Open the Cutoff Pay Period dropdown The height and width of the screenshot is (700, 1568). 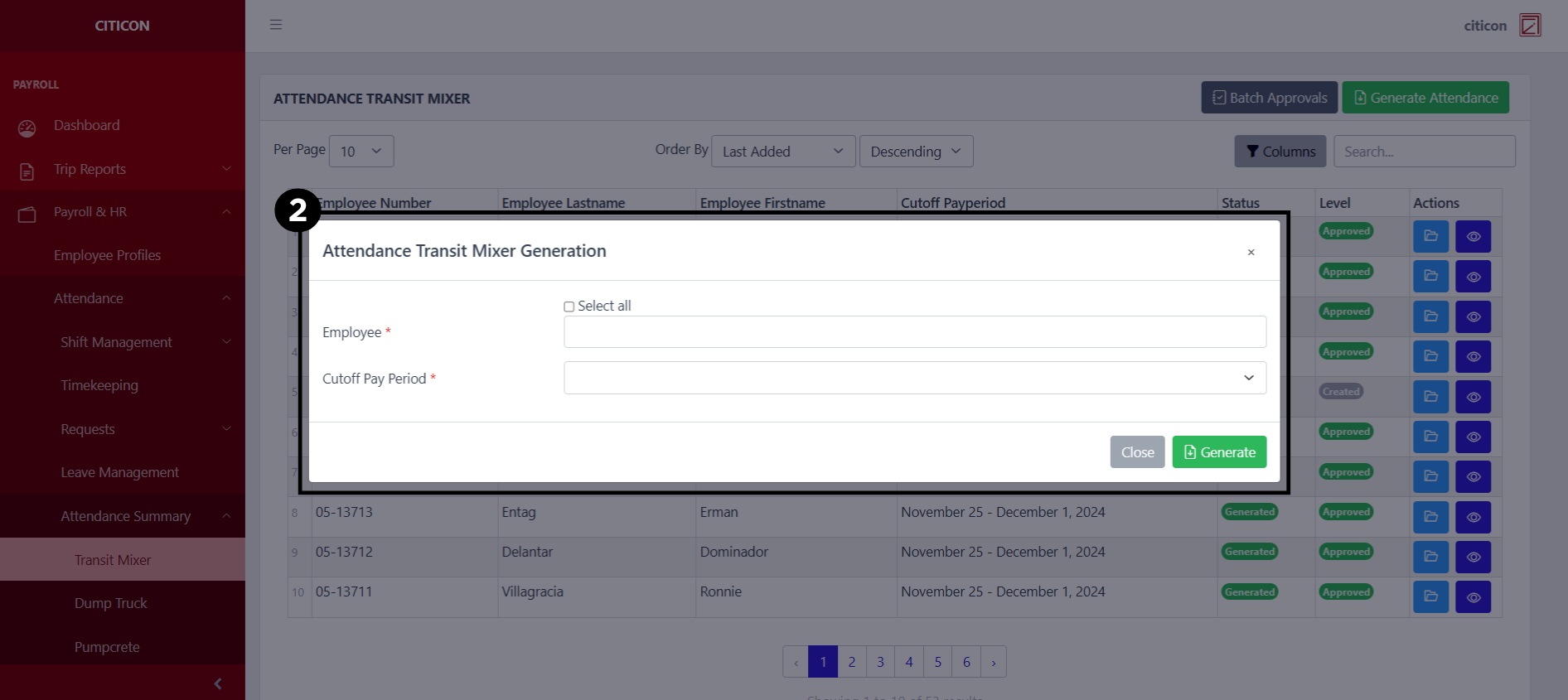pos(914,378)
